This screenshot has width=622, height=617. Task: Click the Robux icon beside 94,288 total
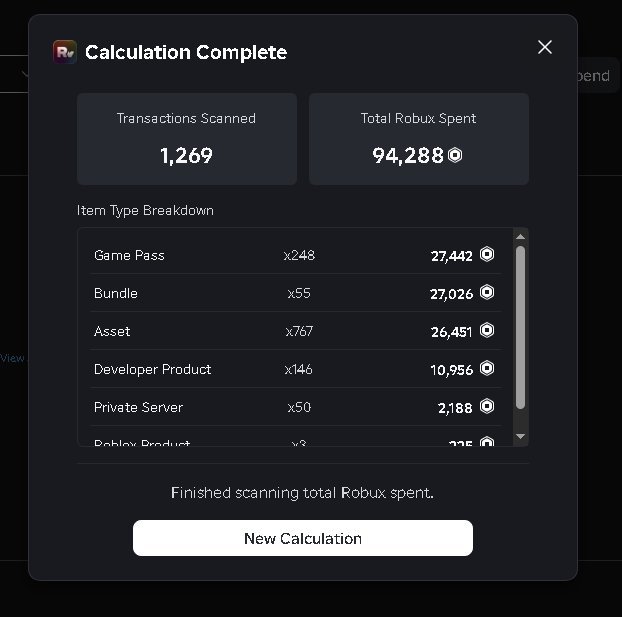455,155
